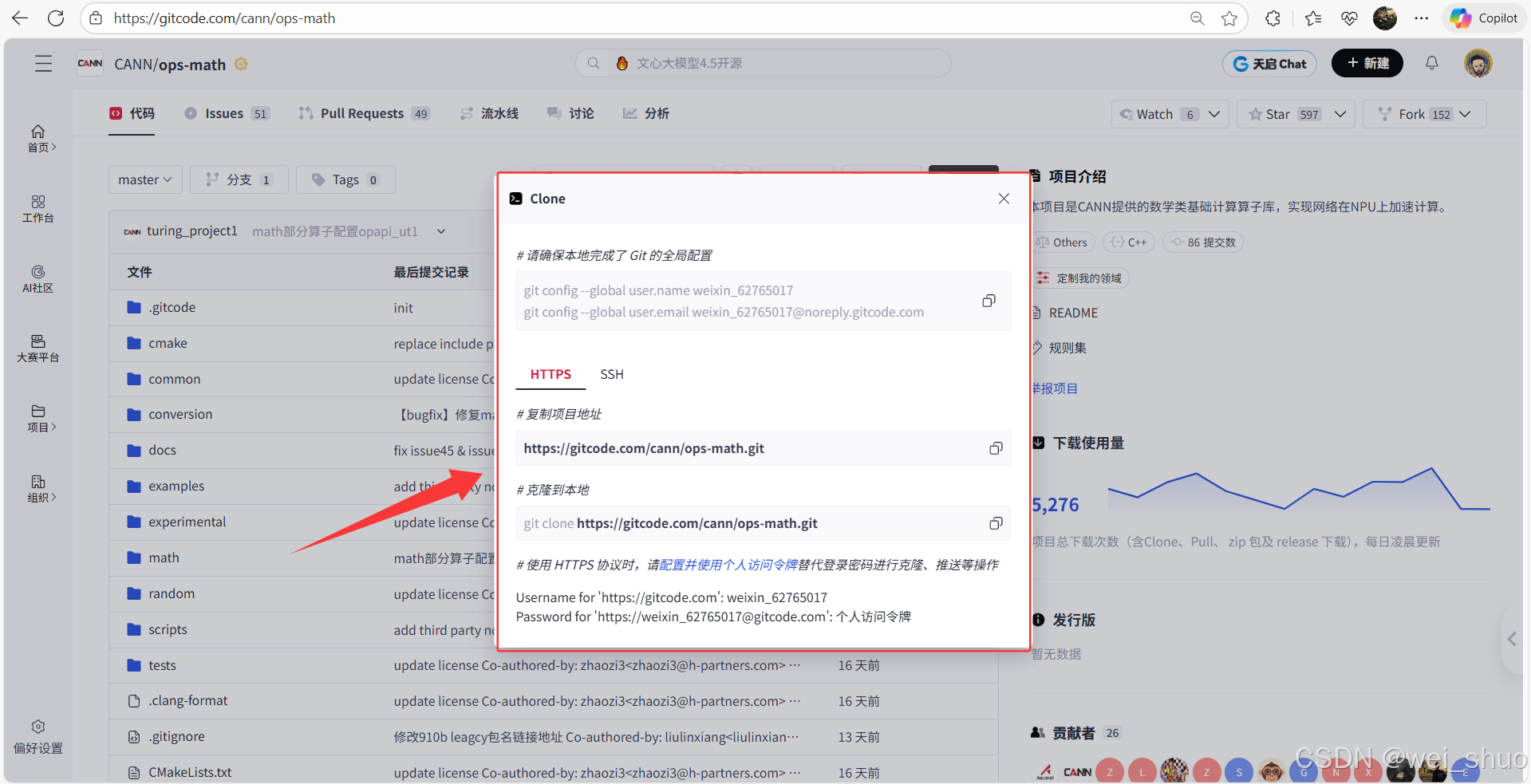Go to AI社区 in the sidebar
Screen dimensions: 1531x784
tap(37, 278)
